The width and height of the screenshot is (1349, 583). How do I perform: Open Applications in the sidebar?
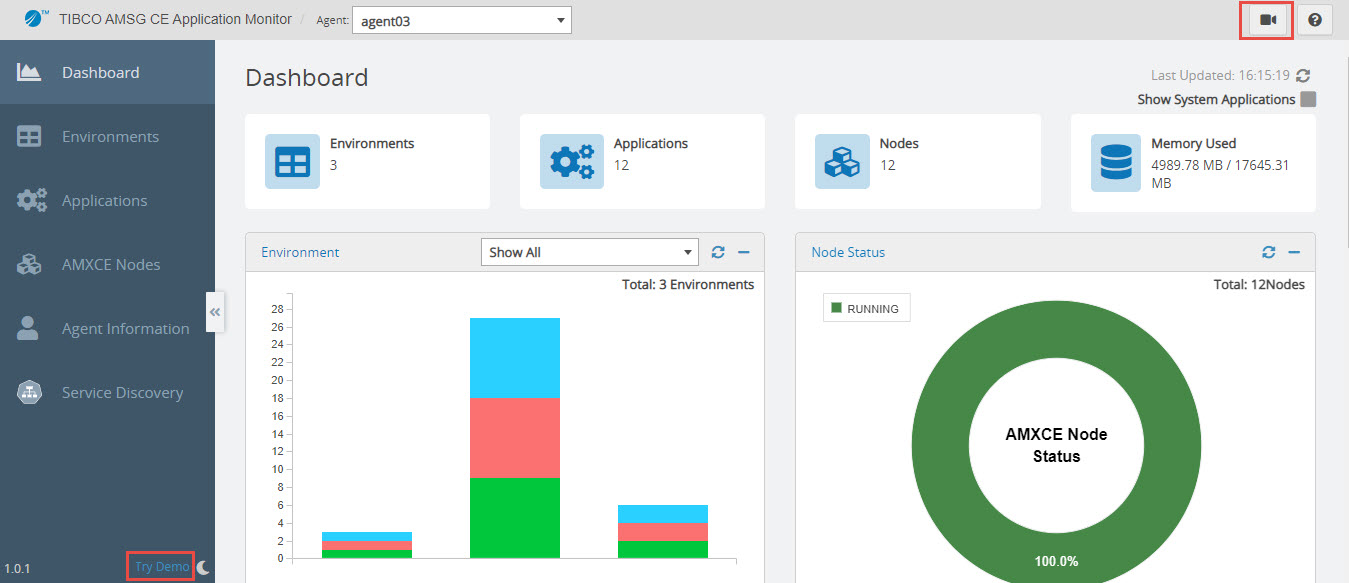[x=107, y=200]
